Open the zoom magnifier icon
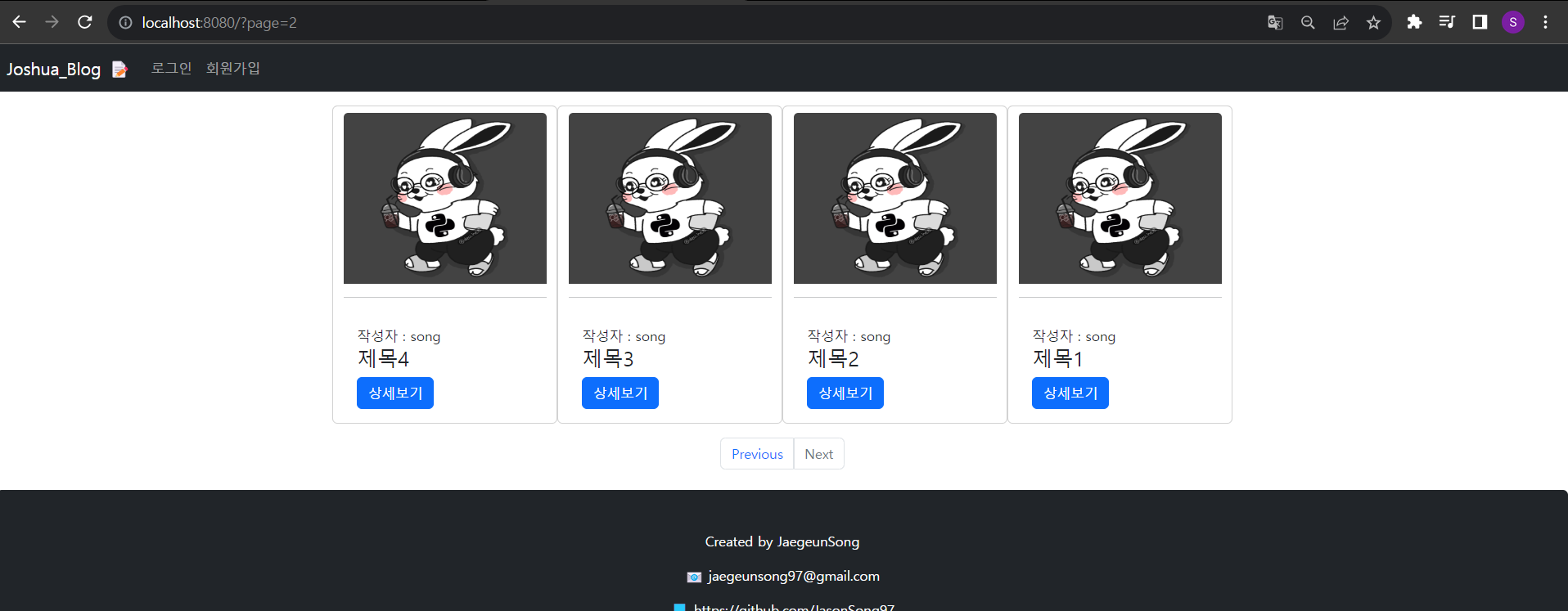This screenshot has height=611, width=1568. click(x=1308, y=23)
